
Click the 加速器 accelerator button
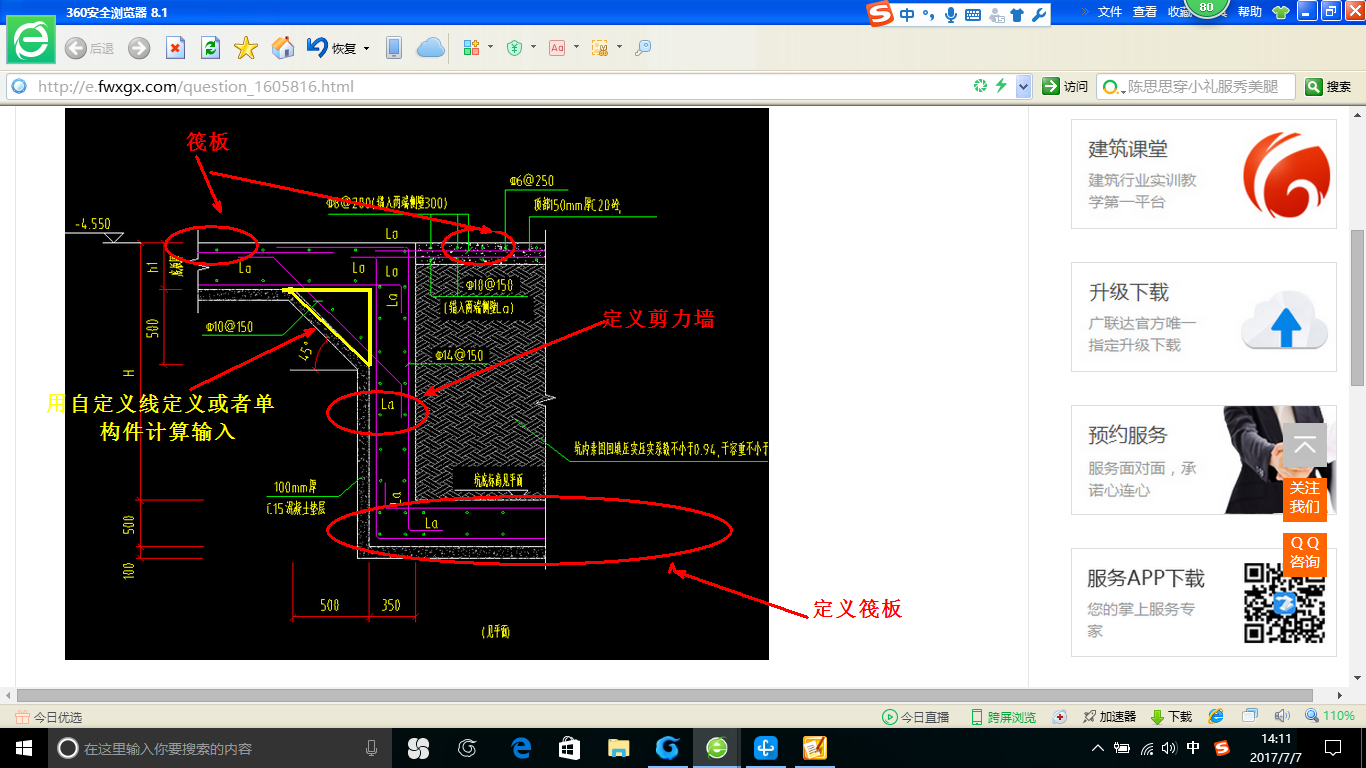click(x=1108, y=717)
